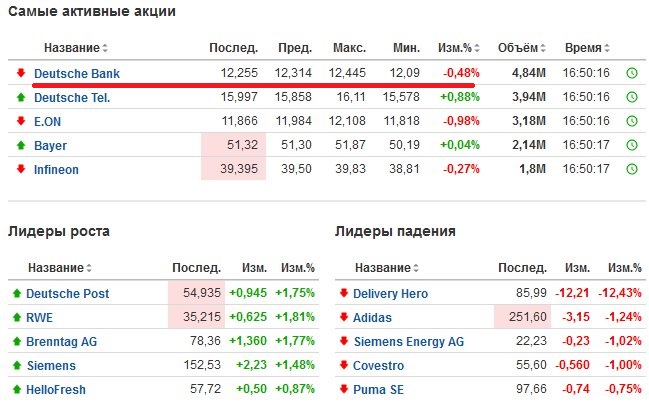Open the Puma SE stock link
The width and height of the screenshot is (649, 403).
(378, 390)
